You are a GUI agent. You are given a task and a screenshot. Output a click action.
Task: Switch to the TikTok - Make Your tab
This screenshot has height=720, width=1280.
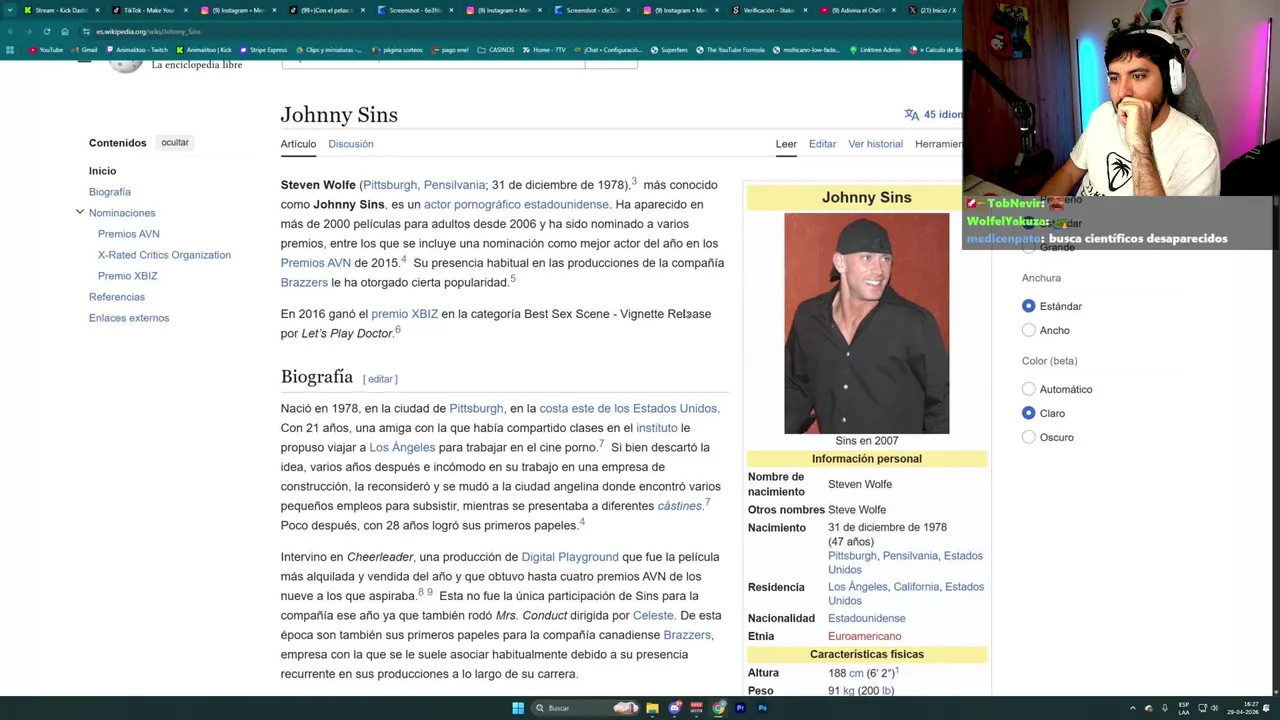tap(148, 10)
